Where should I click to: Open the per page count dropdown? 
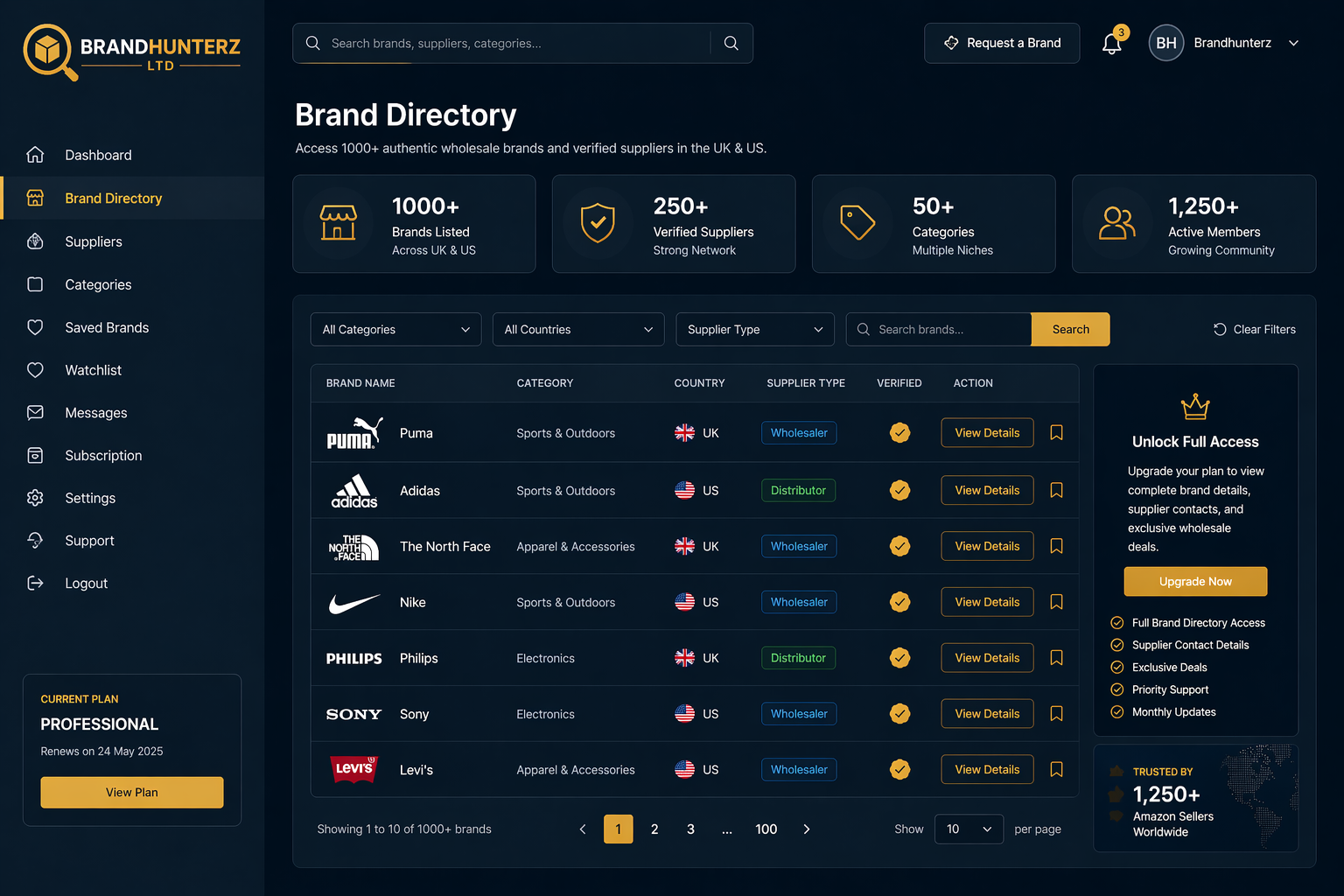pyautogui.click(x=969, y=829)
